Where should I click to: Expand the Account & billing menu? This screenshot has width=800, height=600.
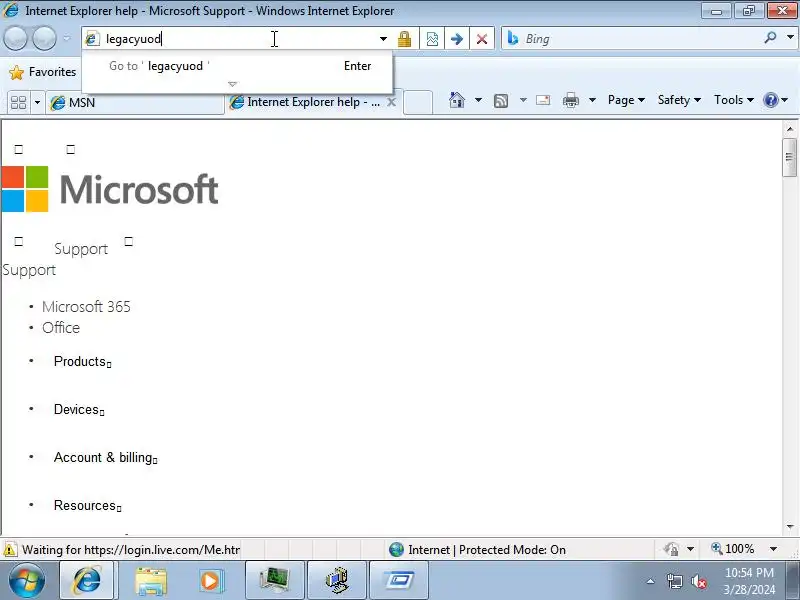coord(106,457)
